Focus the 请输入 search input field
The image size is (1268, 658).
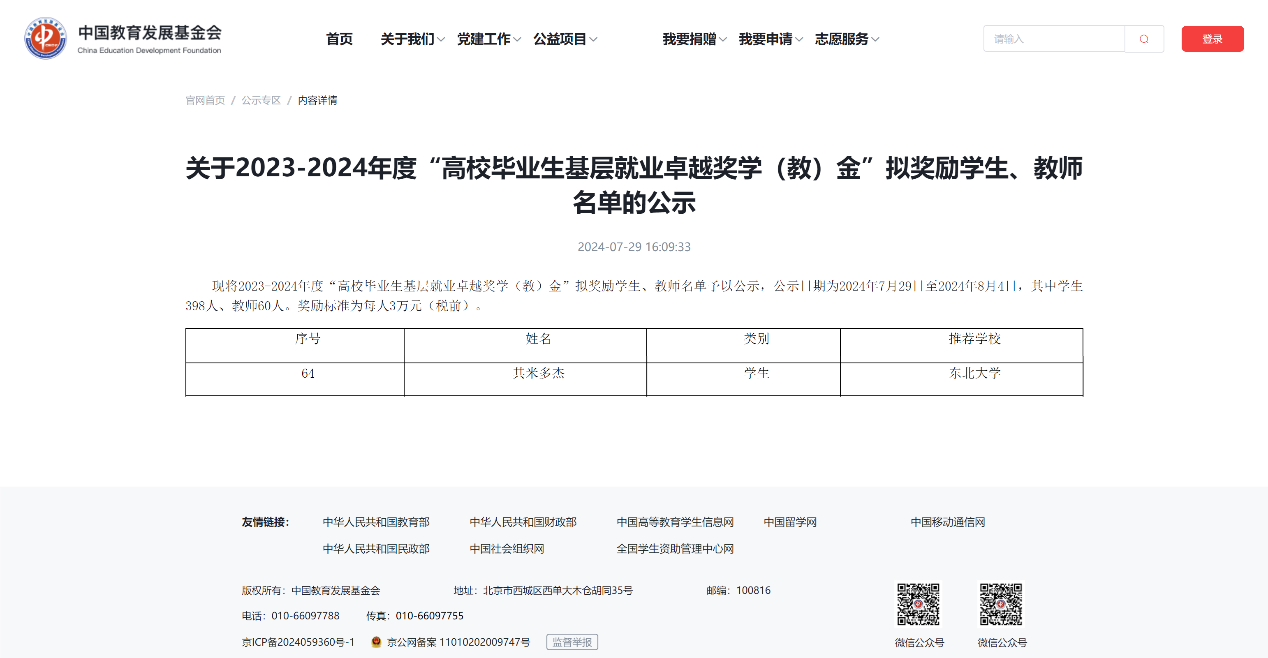pos(1054,39)
